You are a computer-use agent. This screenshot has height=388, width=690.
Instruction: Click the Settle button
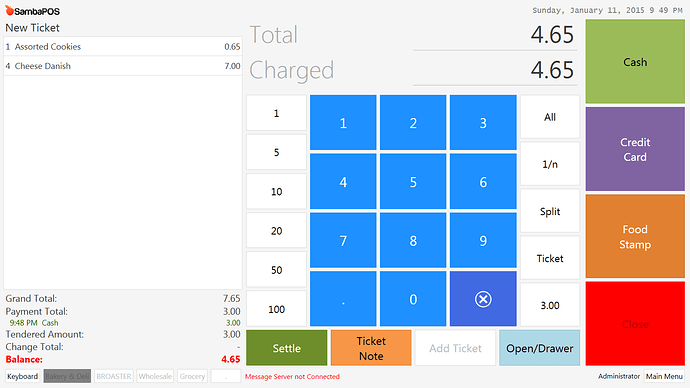click(x=286, y=348)
